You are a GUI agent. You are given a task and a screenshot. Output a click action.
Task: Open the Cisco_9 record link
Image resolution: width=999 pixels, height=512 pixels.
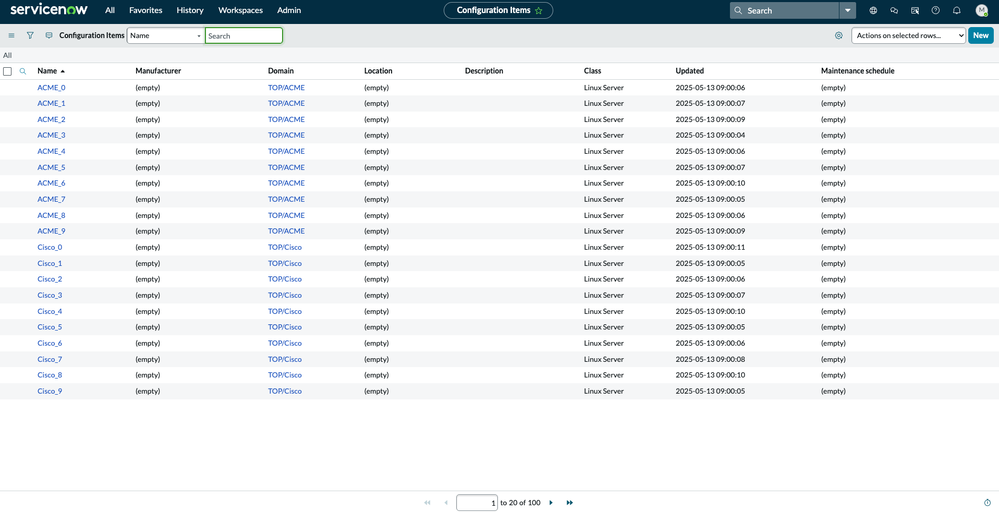(x=50, y=391)
